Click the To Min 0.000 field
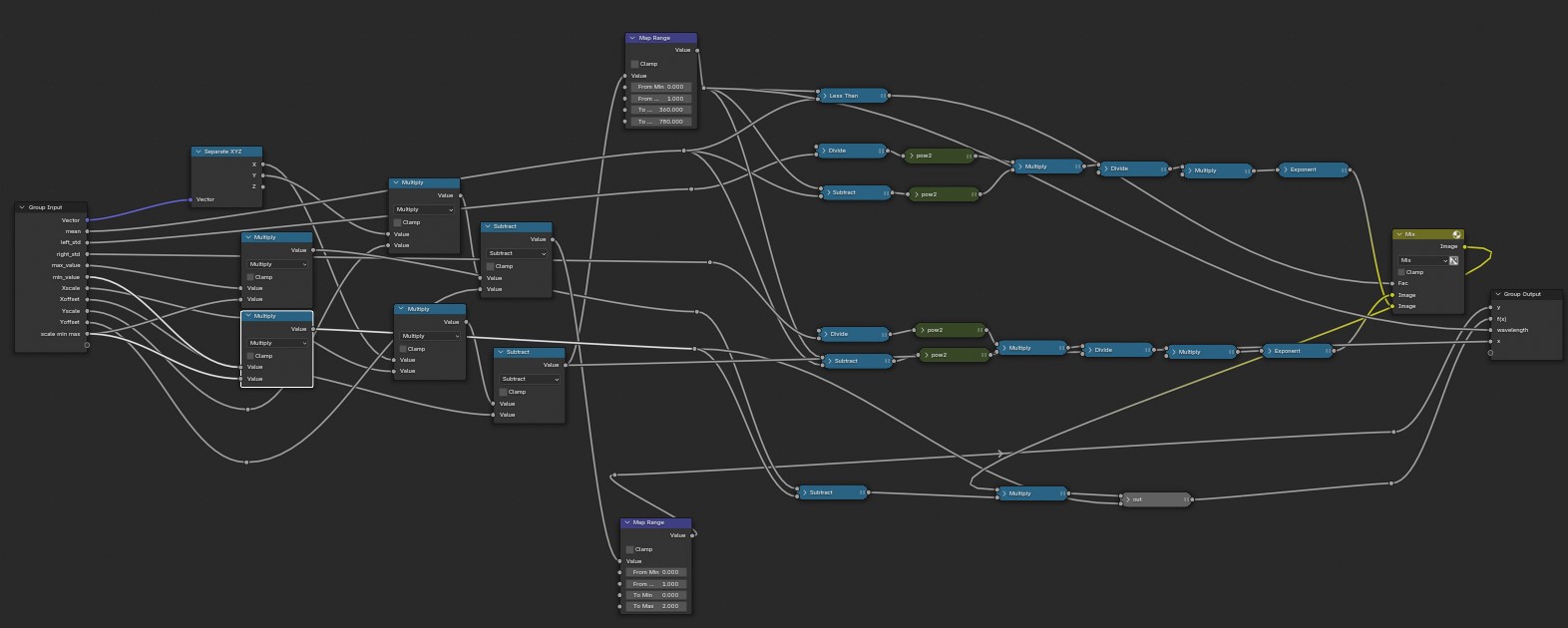1568x628 pixels. click(x=655, y=595)
